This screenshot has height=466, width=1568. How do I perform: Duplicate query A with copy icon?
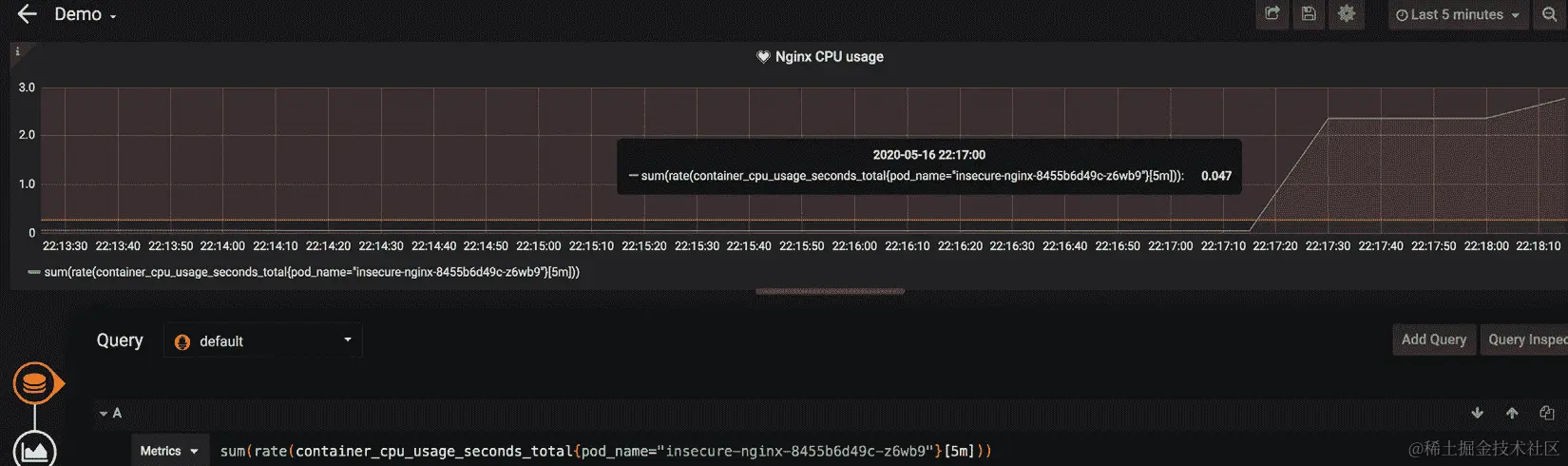[1547, 413]
